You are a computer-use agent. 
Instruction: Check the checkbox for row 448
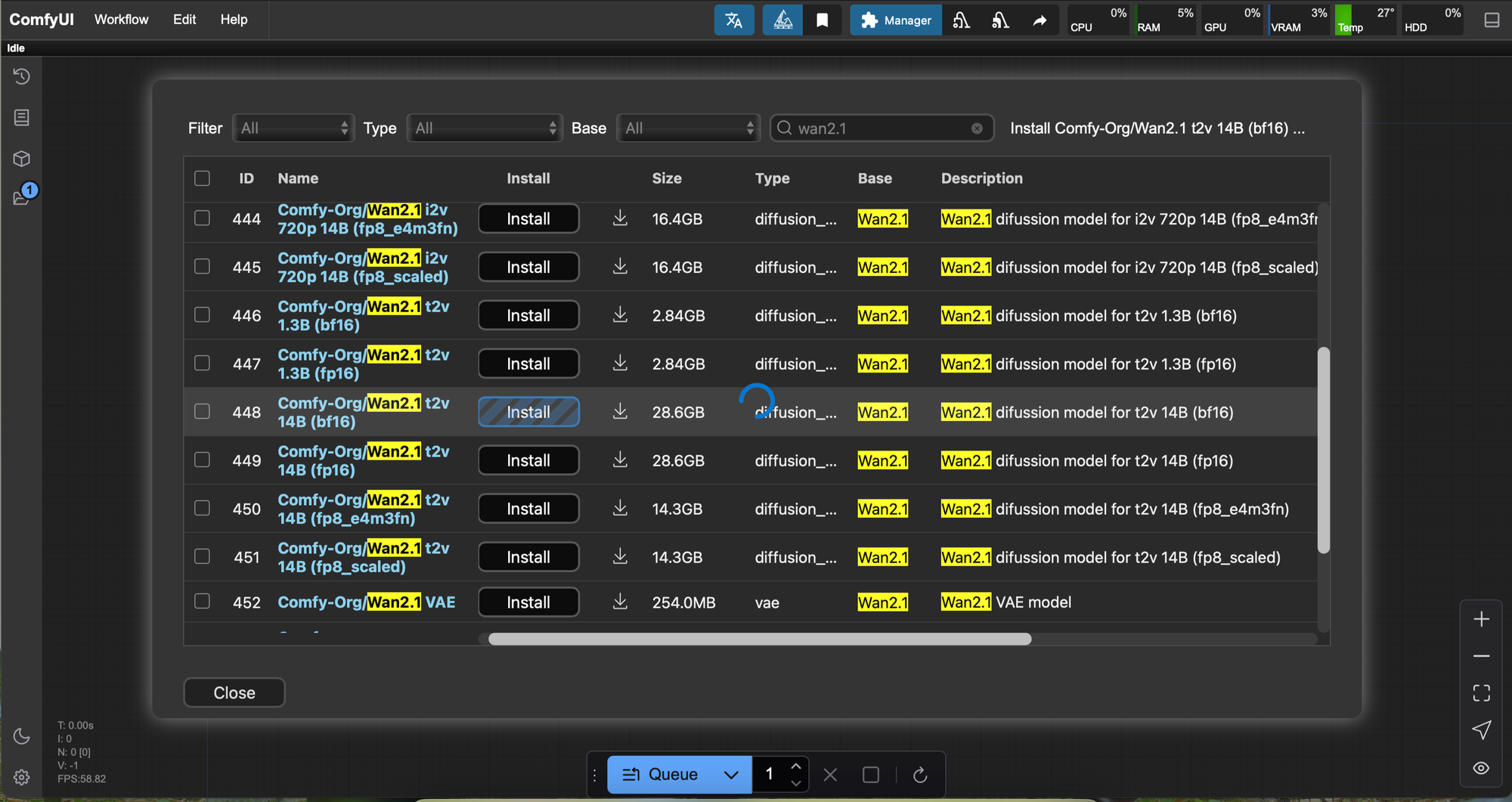pyautogui.click(x=202, y=411)
